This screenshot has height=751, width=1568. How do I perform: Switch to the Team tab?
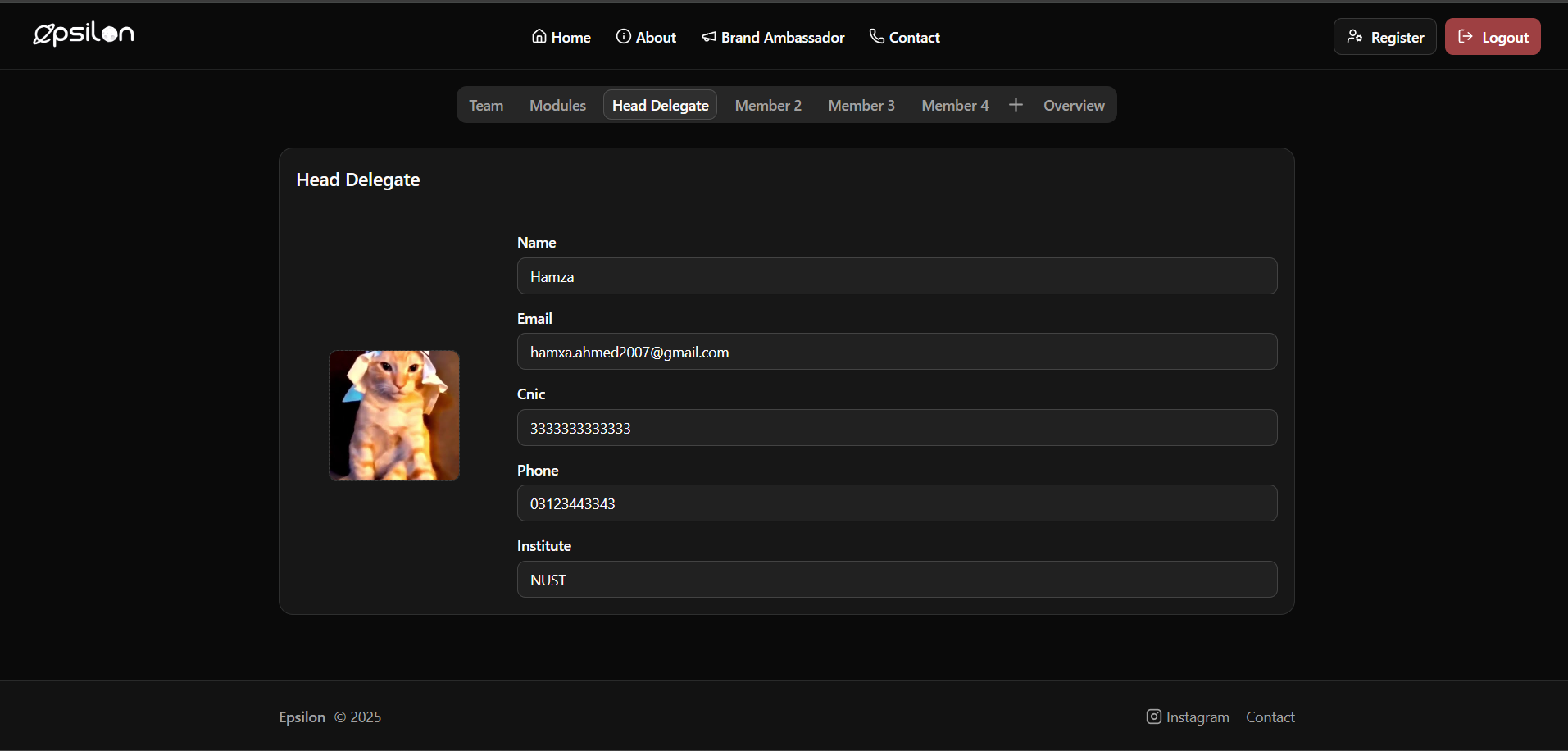tap(486, 105)
